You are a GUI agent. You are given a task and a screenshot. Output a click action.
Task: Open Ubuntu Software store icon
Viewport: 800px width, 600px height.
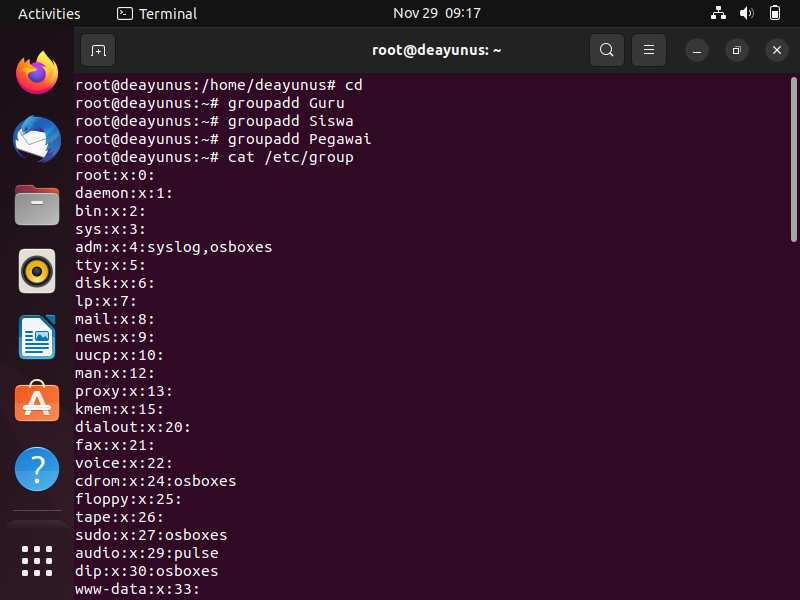pyautogui.click(x=37, y=402)
